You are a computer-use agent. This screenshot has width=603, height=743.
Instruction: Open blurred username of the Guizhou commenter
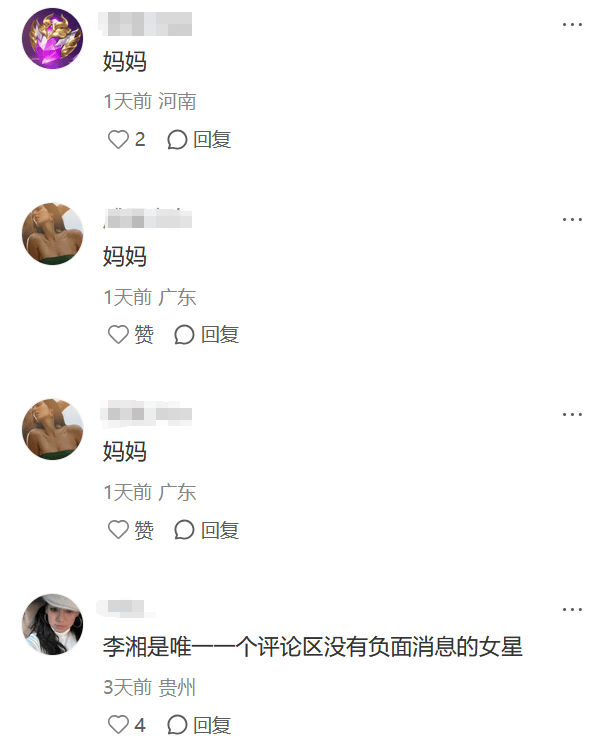pos(126,608)
